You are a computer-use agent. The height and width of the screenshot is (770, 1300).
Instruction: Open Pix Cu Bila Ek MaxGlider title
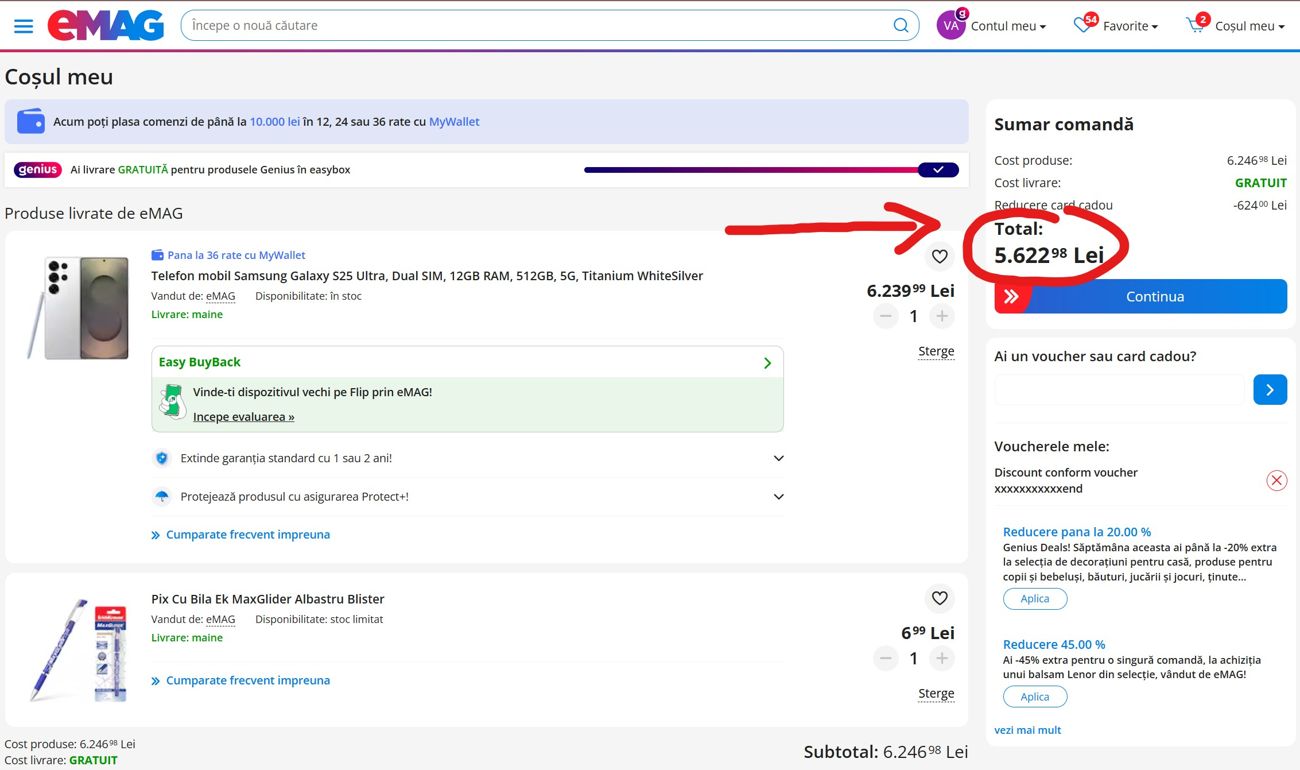pyautogui.click(x=268, y=599)
